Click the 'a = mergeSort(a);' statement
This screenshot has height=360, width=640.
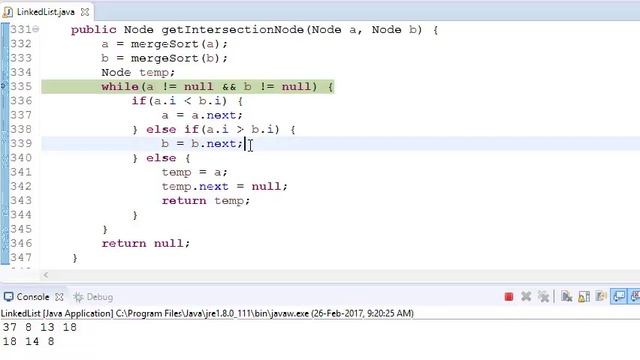tap(164, 44)
